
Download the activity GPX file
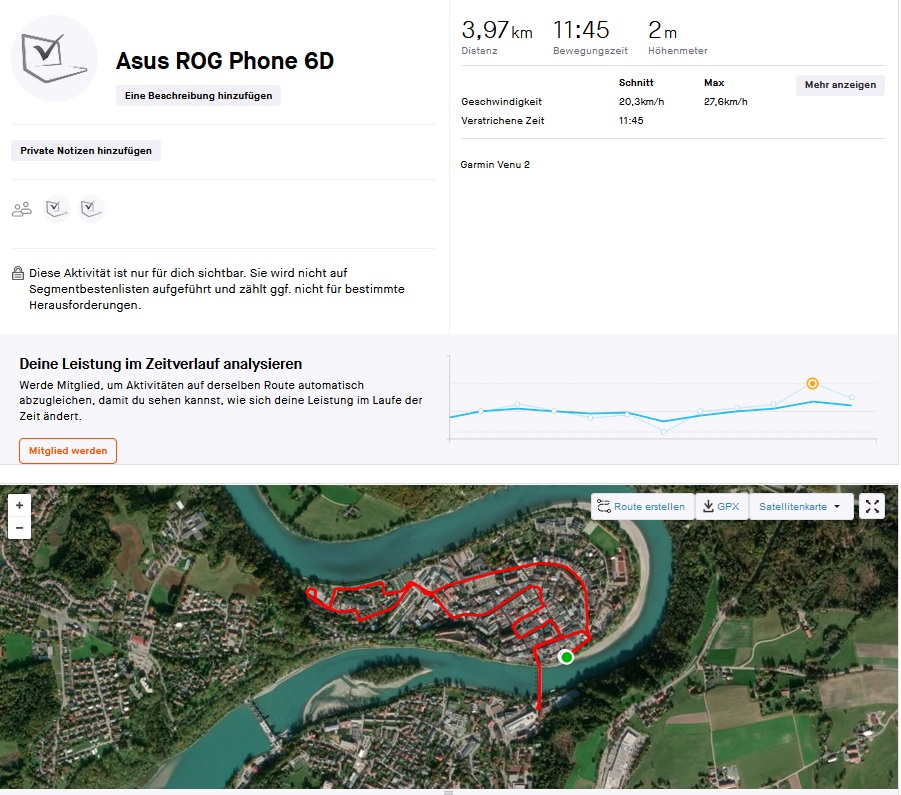721,507
